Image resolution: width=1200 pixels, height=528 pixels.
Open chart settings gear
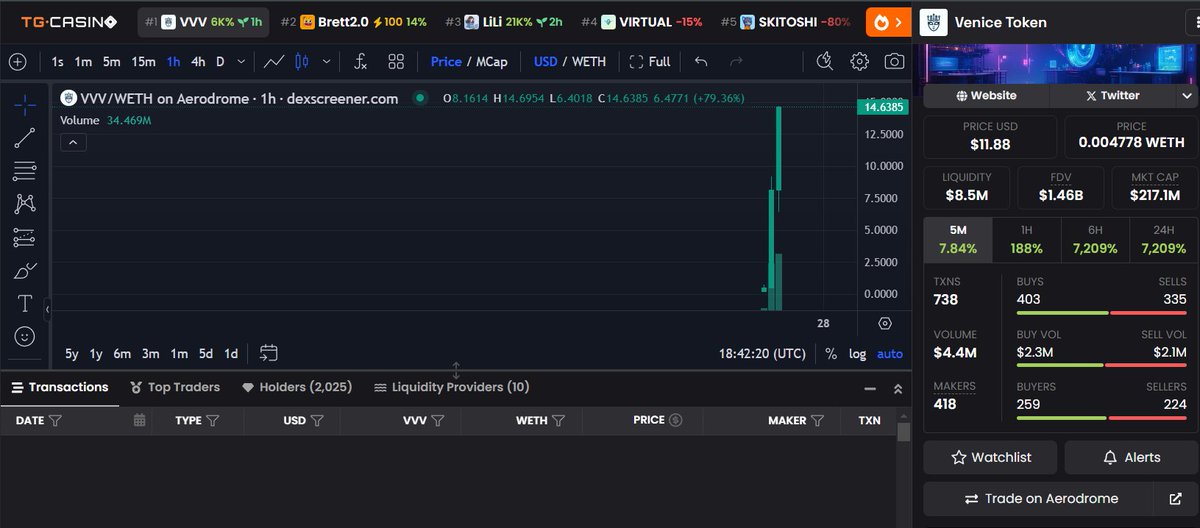[x=859, y=62]
